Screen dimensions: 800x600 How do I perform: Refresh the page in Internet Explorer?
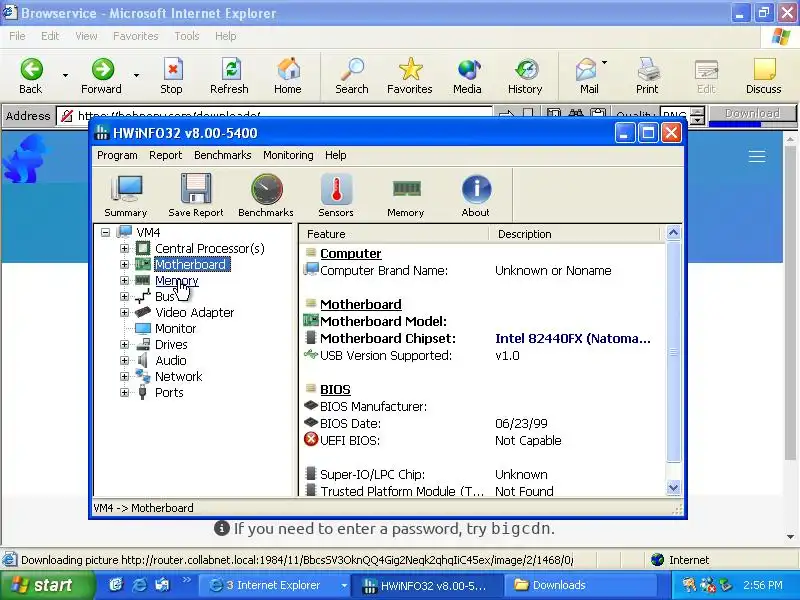(230, 76)
